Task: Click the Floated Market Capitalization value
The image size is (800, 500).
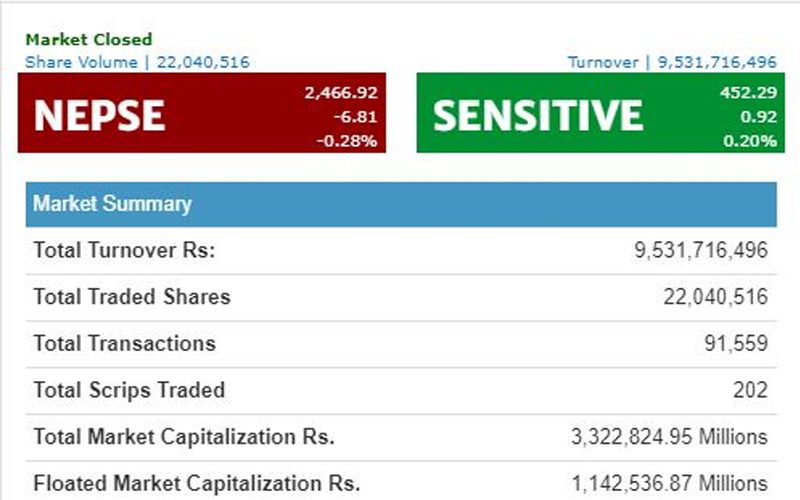Action: 670,484
